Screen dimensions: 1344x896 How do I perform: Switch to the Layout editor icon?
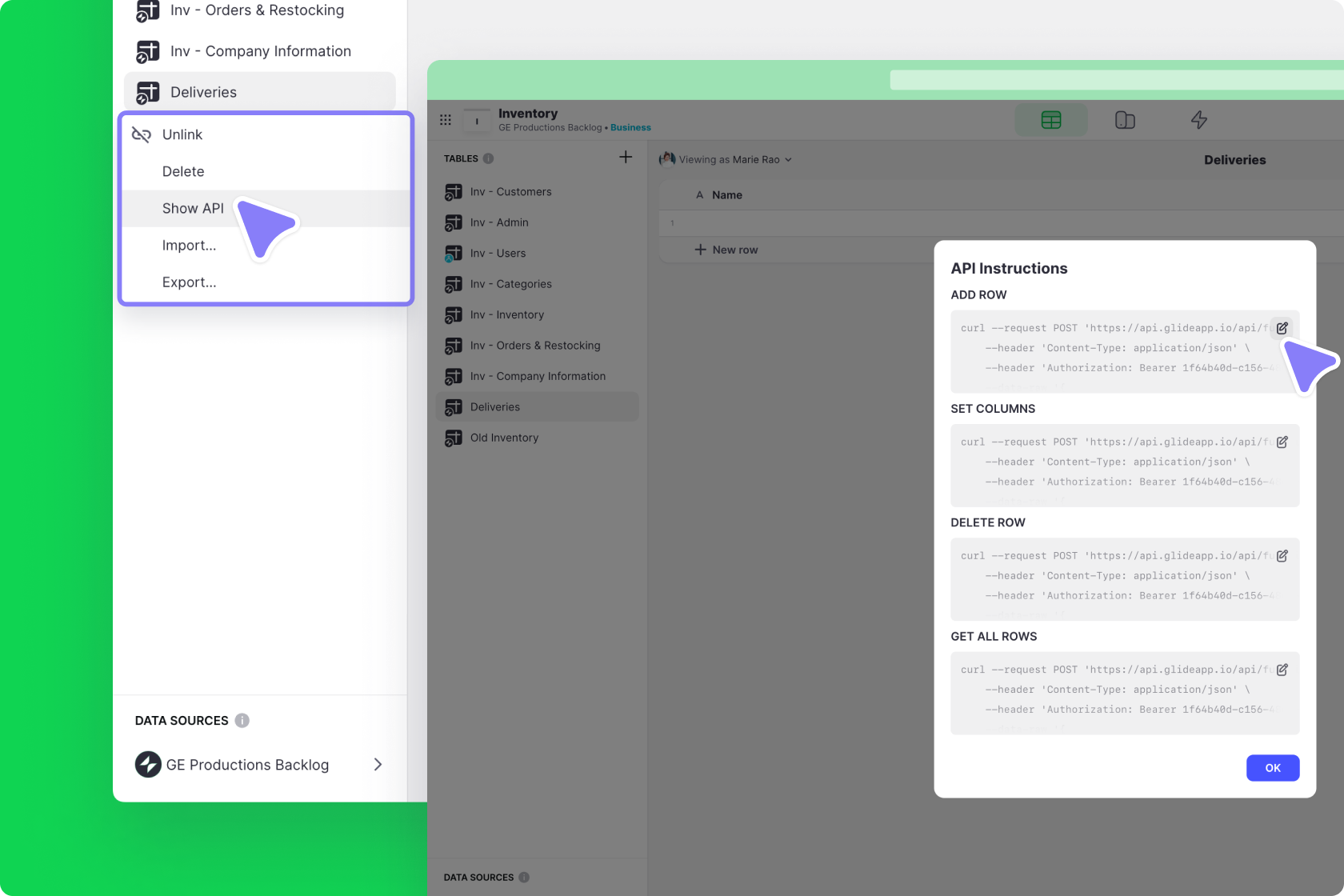1125,120
